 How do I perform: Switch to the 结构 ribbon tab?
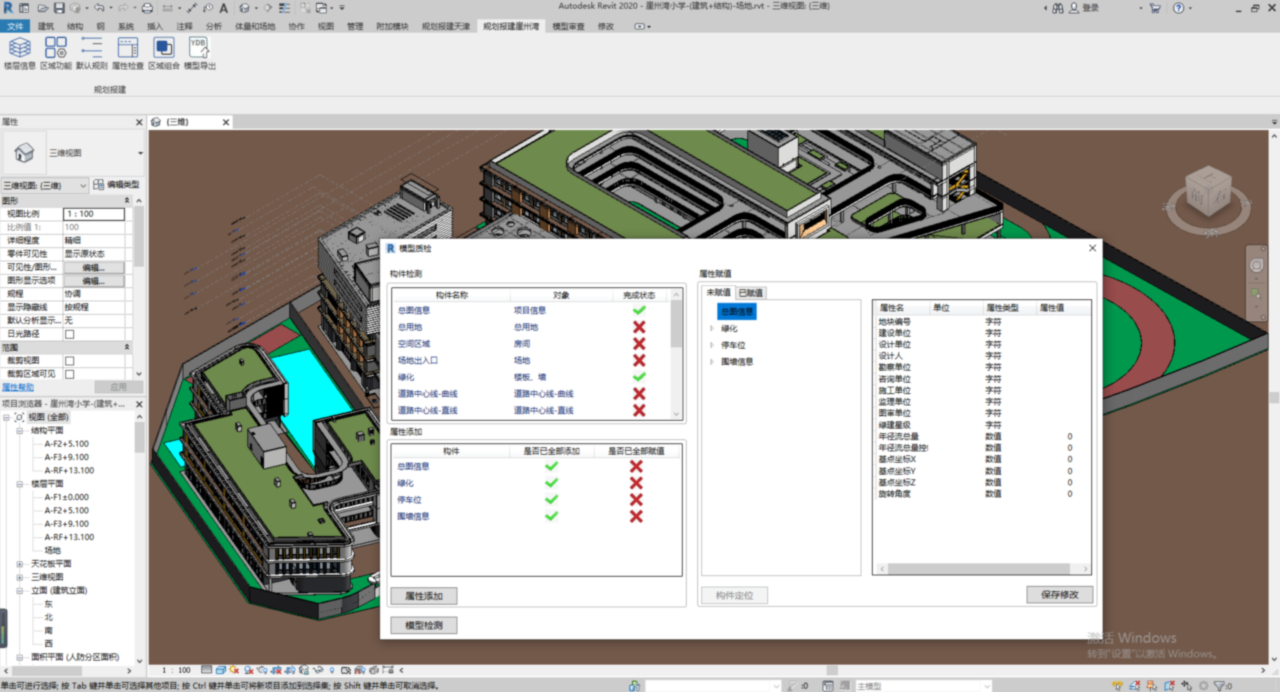point(75,26)
